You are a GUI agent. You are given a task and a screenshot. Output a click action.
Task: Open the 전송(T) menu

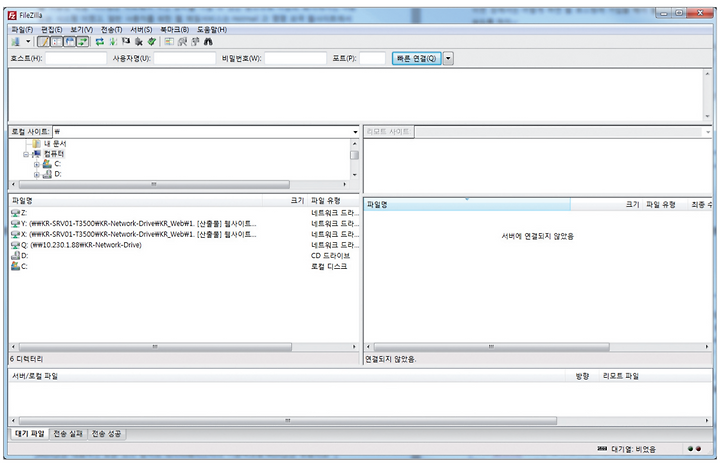112,29
